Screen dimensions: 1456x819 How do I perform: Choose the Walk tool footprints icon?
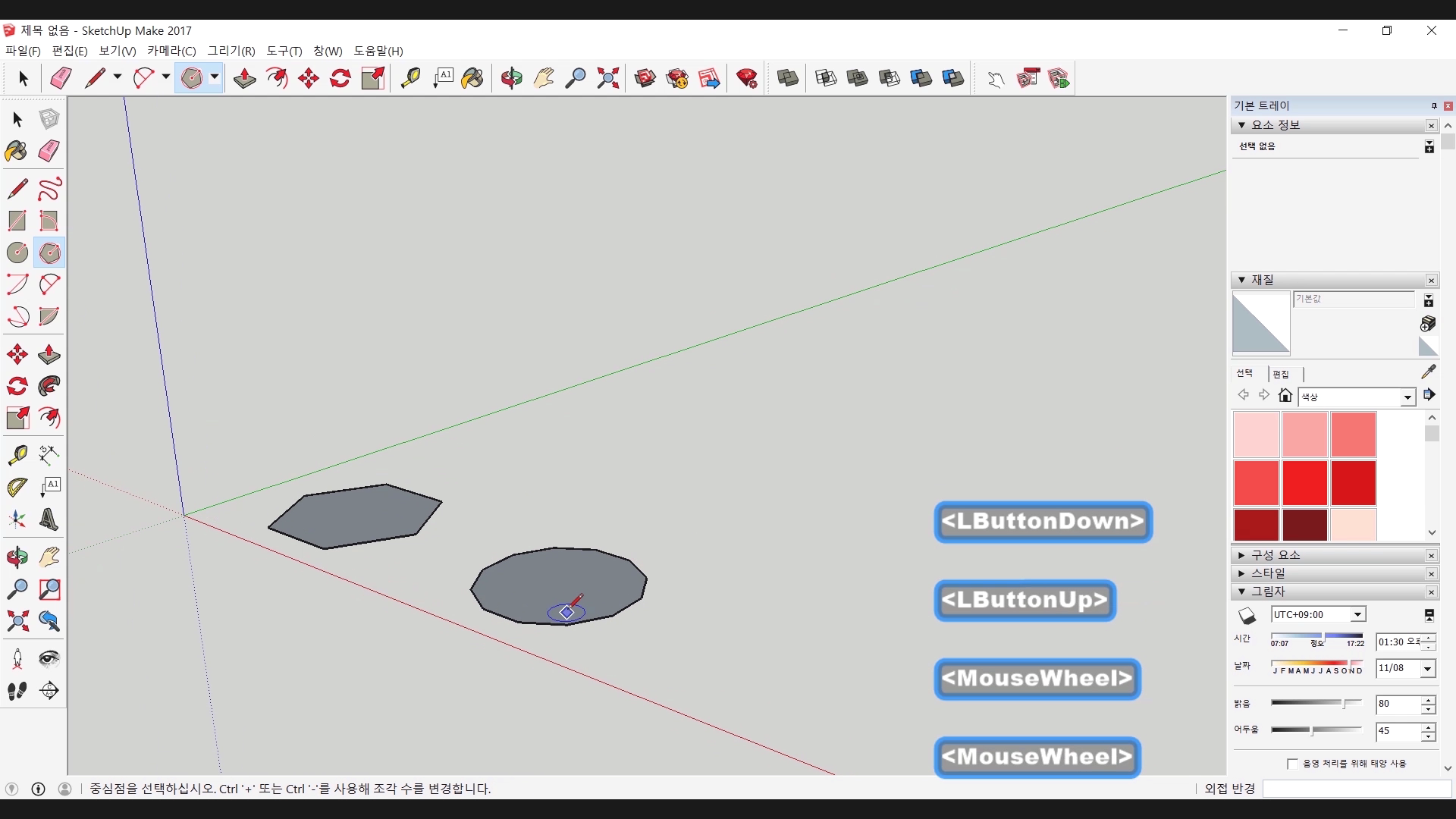[x=17, y=691]
